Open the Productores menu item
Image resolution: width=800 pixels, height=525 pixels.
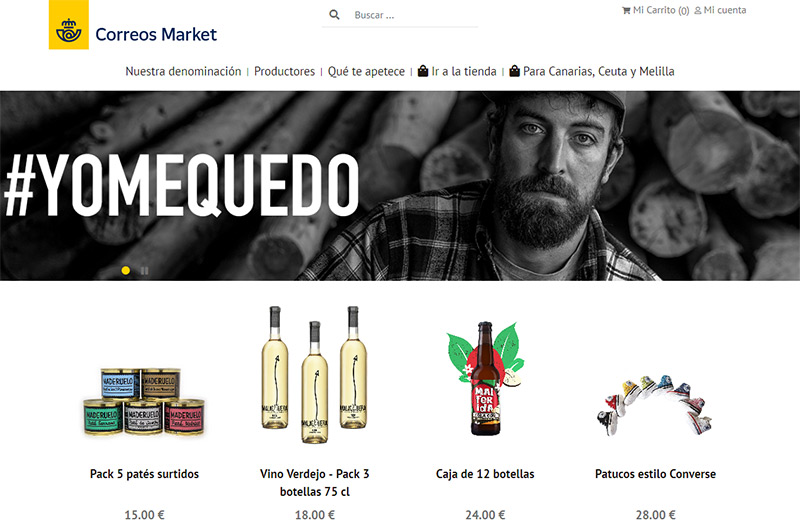point(284,71)
